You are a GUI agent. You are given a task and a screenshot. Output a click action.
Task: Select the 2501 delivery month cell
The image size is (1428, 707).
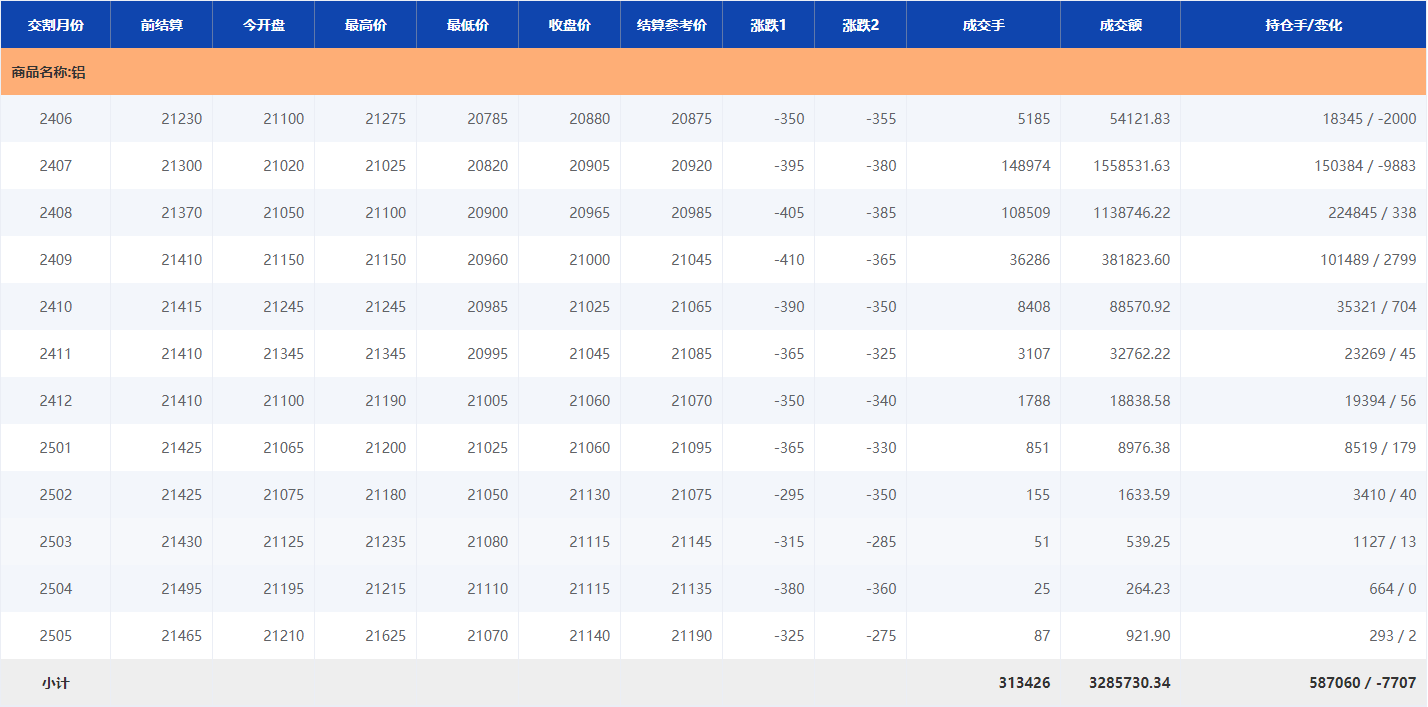point(55,448)
